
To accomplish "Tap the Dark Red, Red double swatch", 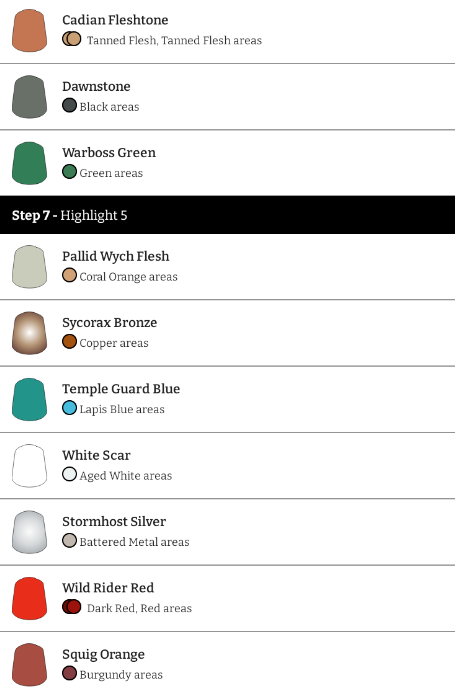I will 72,607.
